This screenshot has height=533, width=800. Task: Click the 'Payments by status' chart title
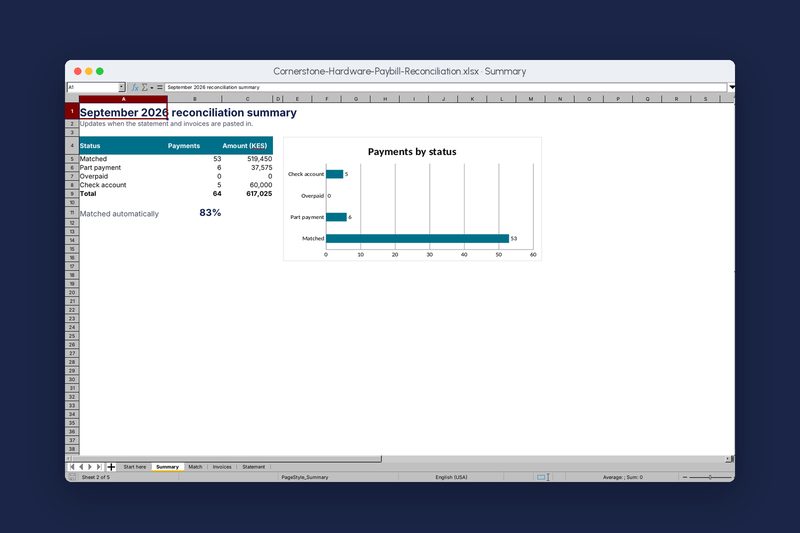pyautogui.click(x=412, y=152)
